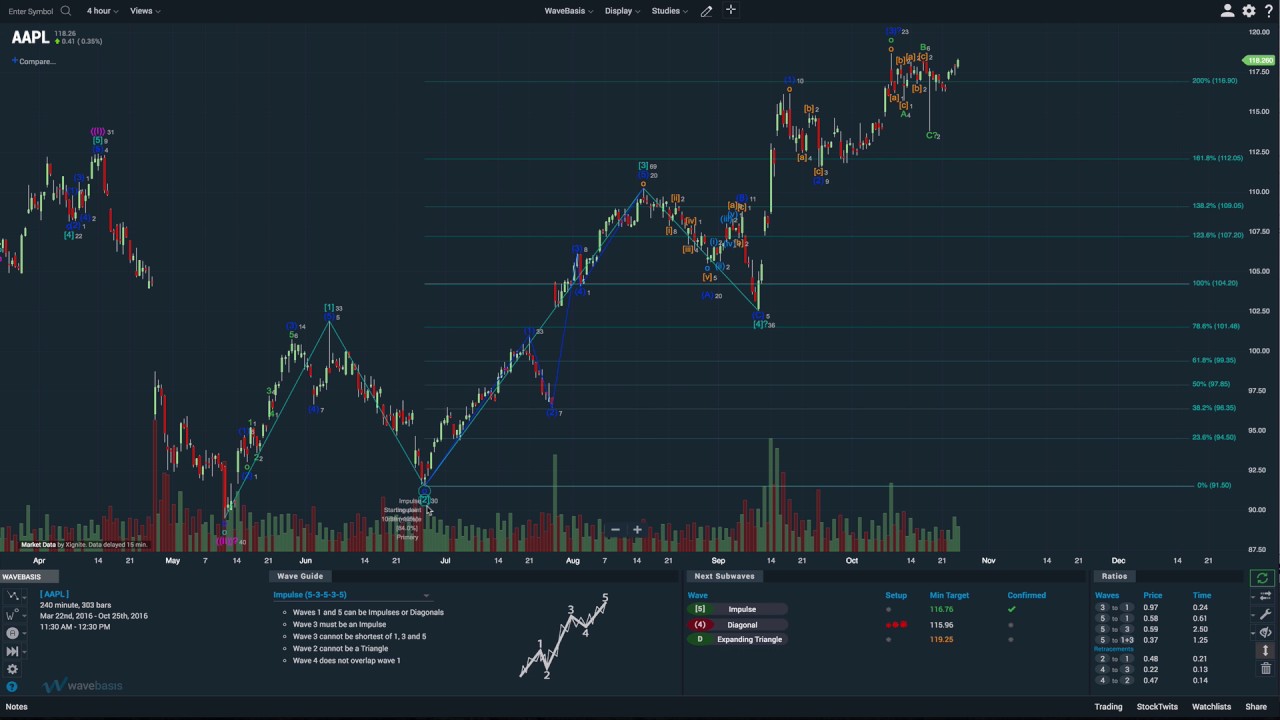Click the swap arrows icon in right toolbar

(x=1265, y=596)
